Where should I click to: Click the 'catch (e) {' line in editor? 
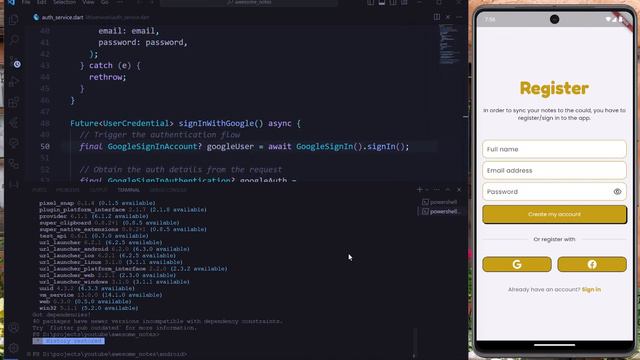(x=110, y=65)
